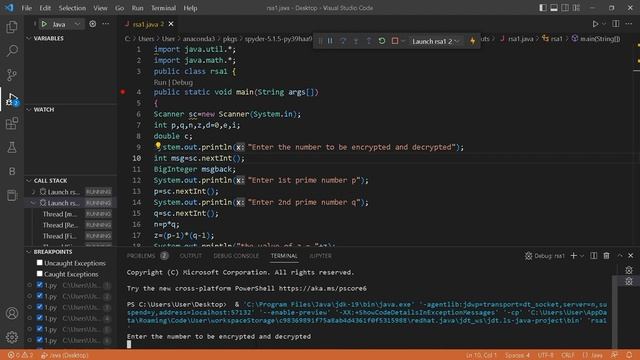This screenshot has width=640, height=360.
Task: Open the launch profile dropdown next to plus
Action: pos(582,256)
